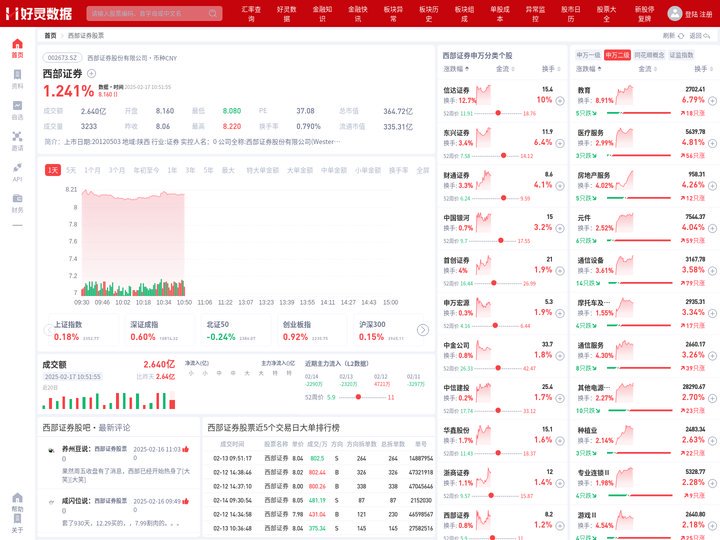
Task: Select the 1年 chart range
Action: [172, 170]
